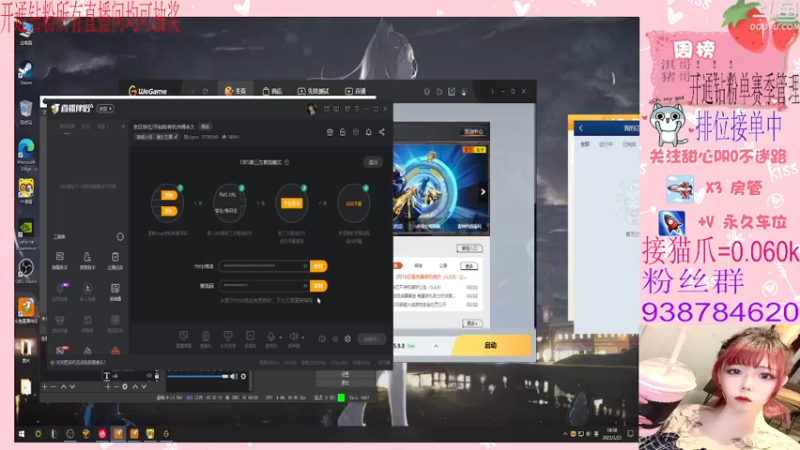Toggle visibility of the rtmp address field
Image resolution: width=800 pixels, height=450 pixels.
(305, 266)
